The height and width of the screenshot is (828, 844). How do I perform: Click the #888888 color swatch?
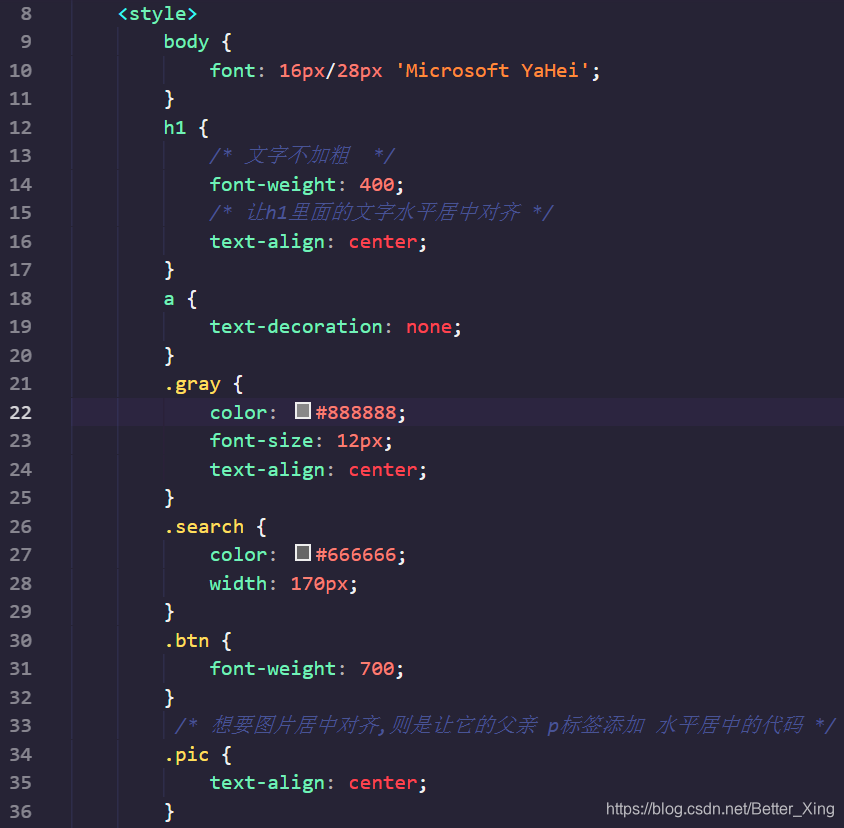pos(303,411)
